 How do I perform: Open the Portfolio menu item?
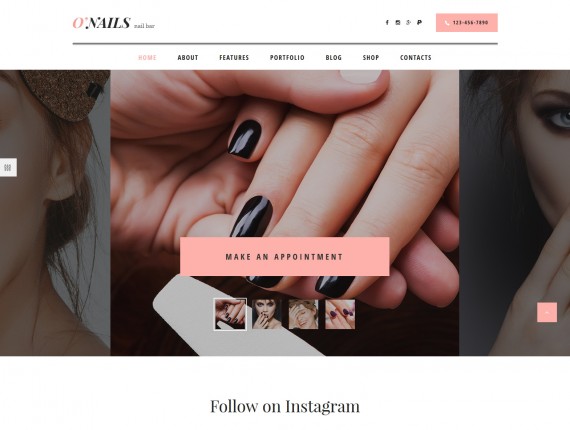coord(287,57)
